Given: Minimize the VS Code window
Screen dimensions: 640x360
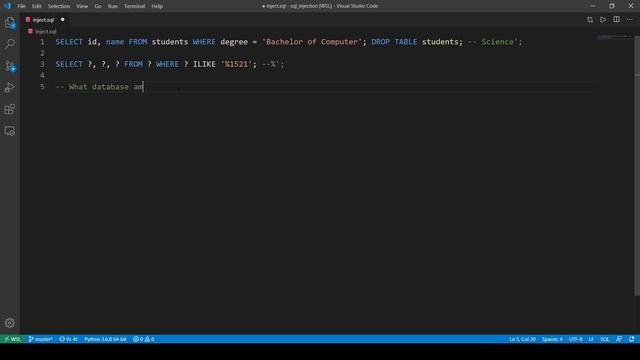Looking at the screenshot, I should tap(592, 6).
